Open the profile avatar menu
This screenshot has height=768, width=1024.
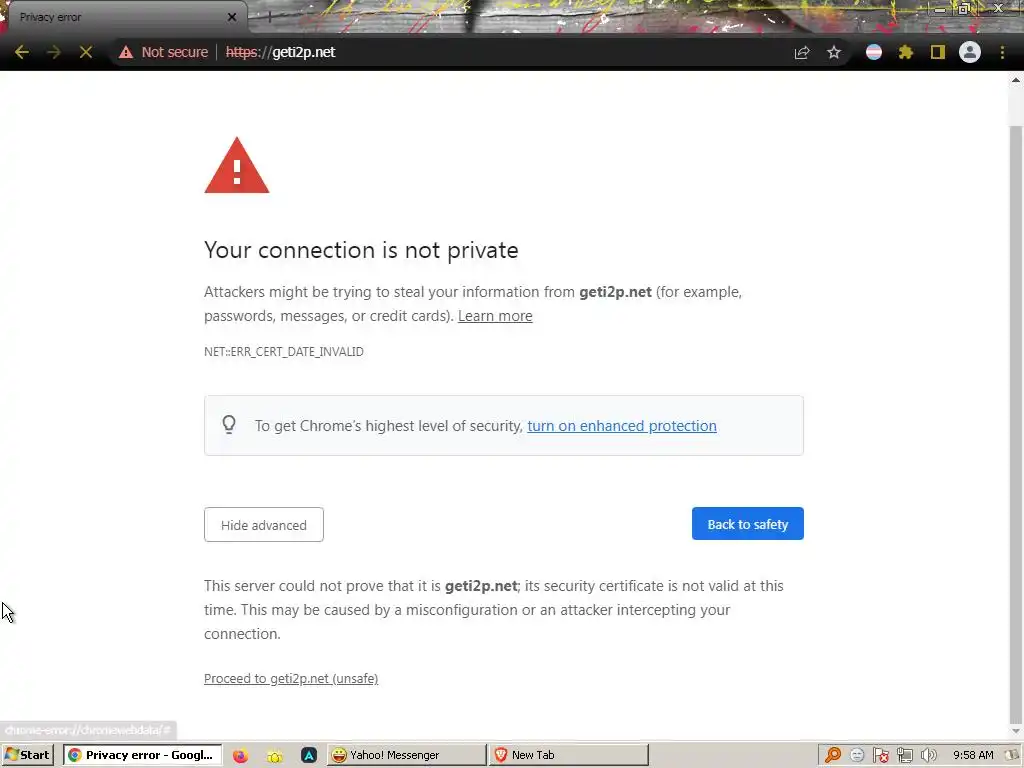click(970, 52)
